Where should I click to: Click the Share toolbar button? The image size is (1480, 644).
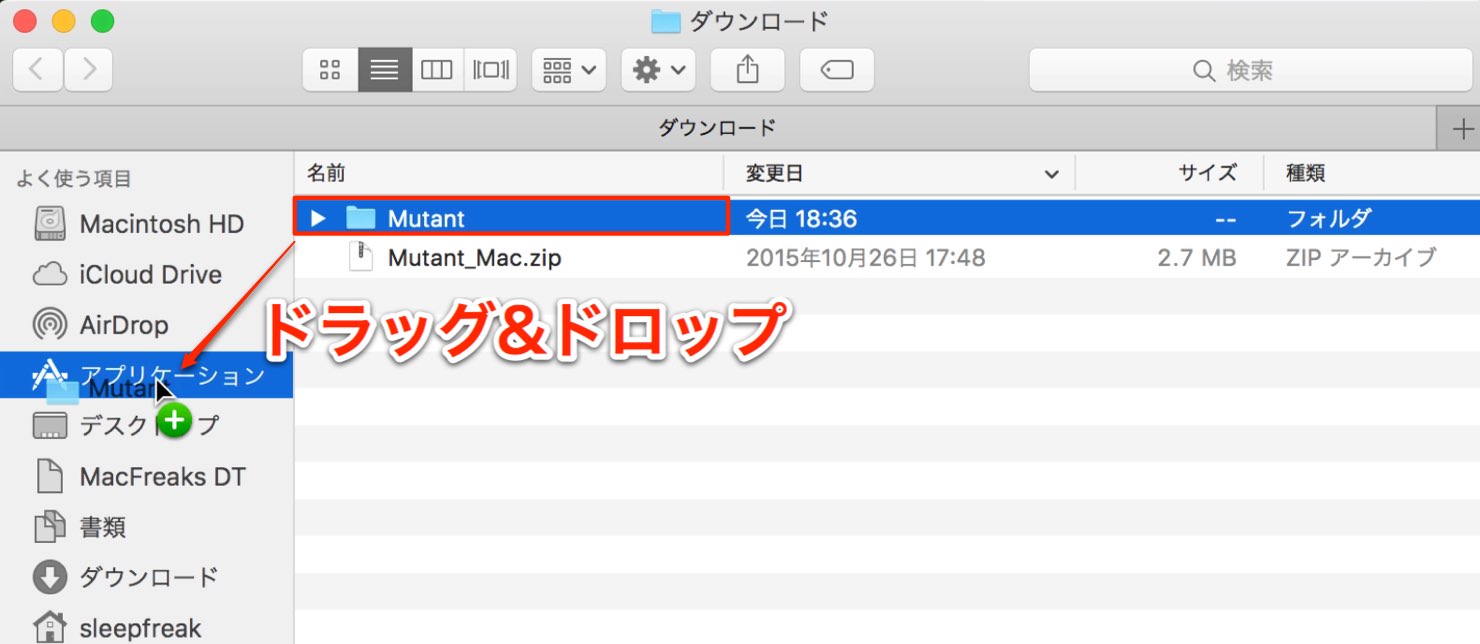click(x=747, y=69)
